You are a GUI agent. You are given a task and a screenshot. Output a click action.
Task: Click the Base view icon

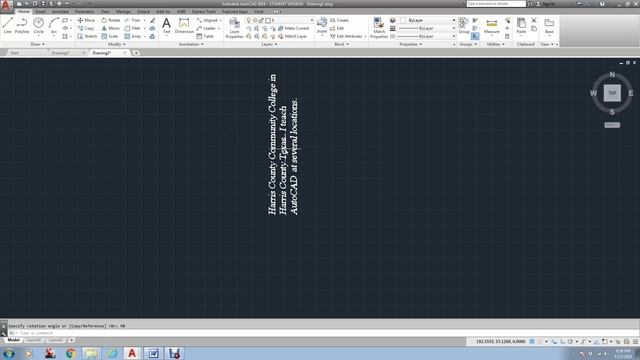pyautogui.click(x=549, y=25)
